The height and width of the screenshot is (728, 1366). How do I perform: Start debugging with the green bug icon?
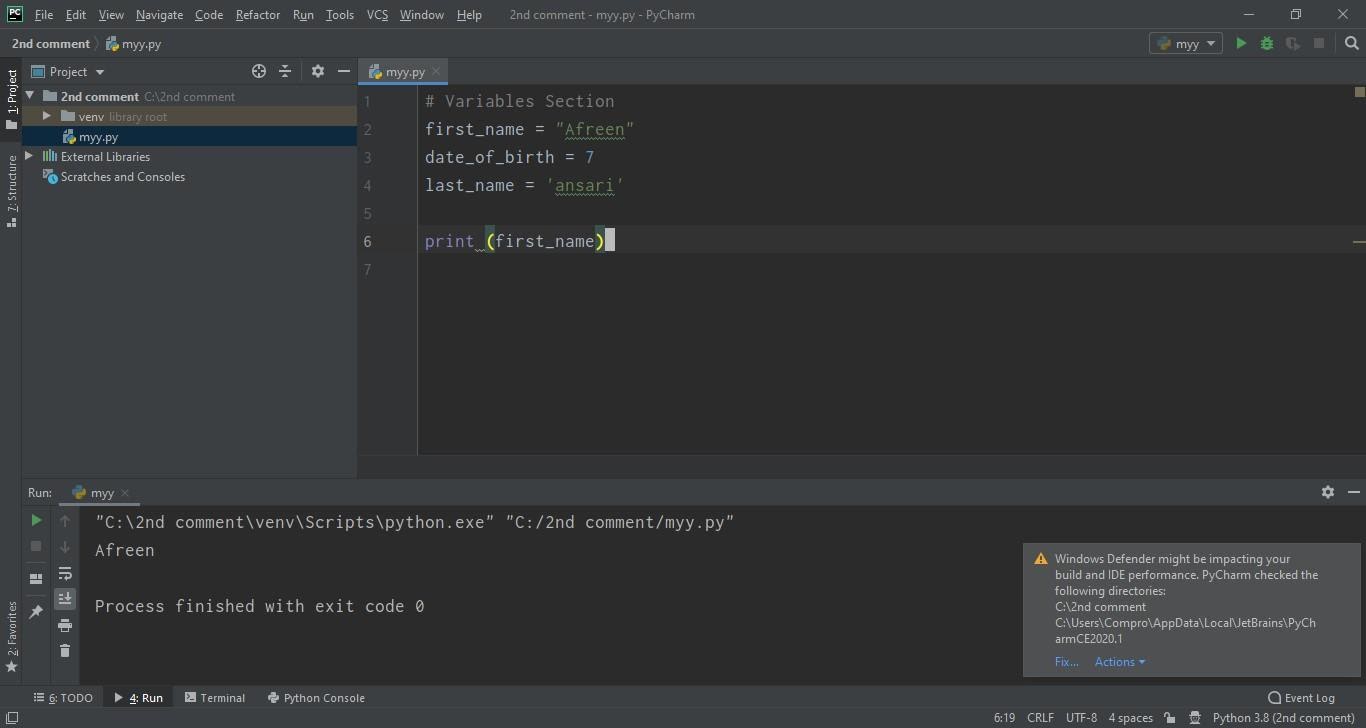[1267, 43]
